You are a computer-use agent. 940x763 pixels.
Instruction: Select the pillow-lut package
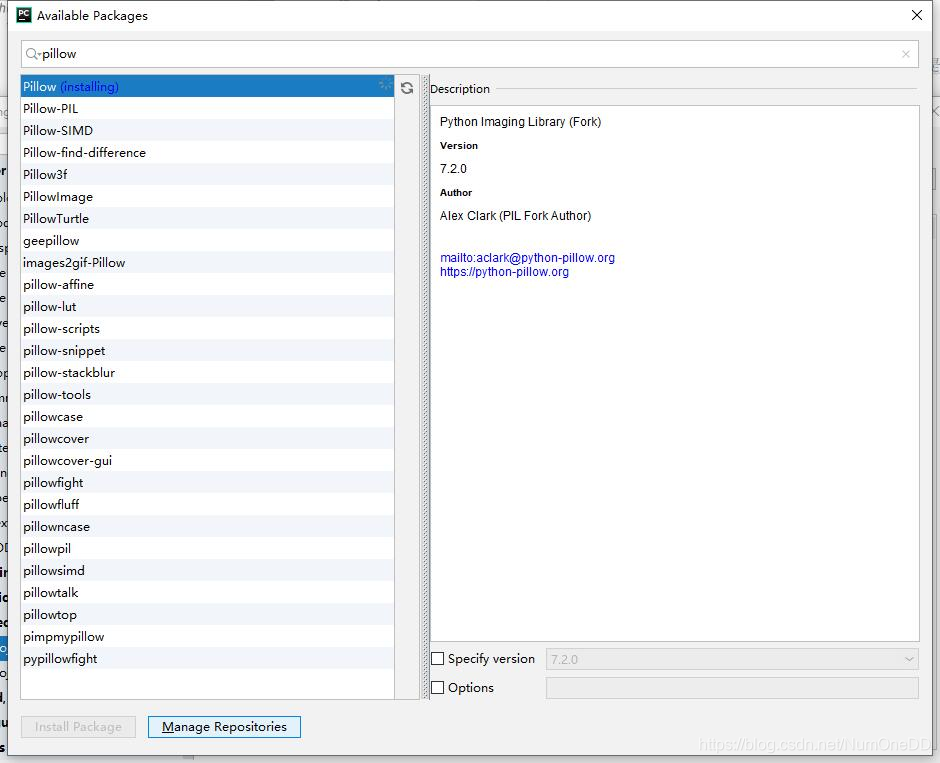point(207,307)
